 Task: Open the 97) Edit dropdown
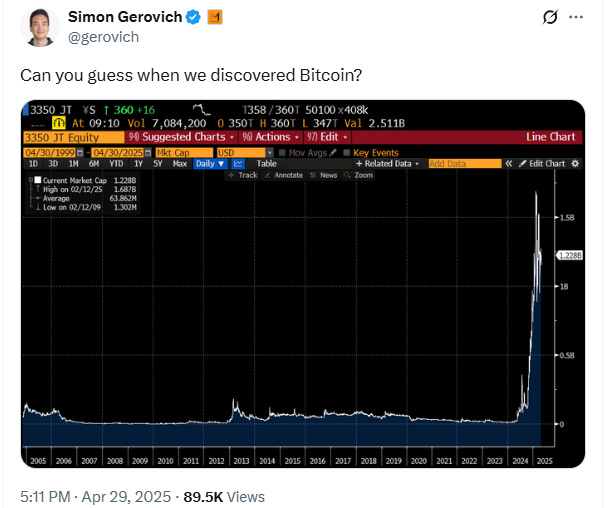click(x=327, y=137)
